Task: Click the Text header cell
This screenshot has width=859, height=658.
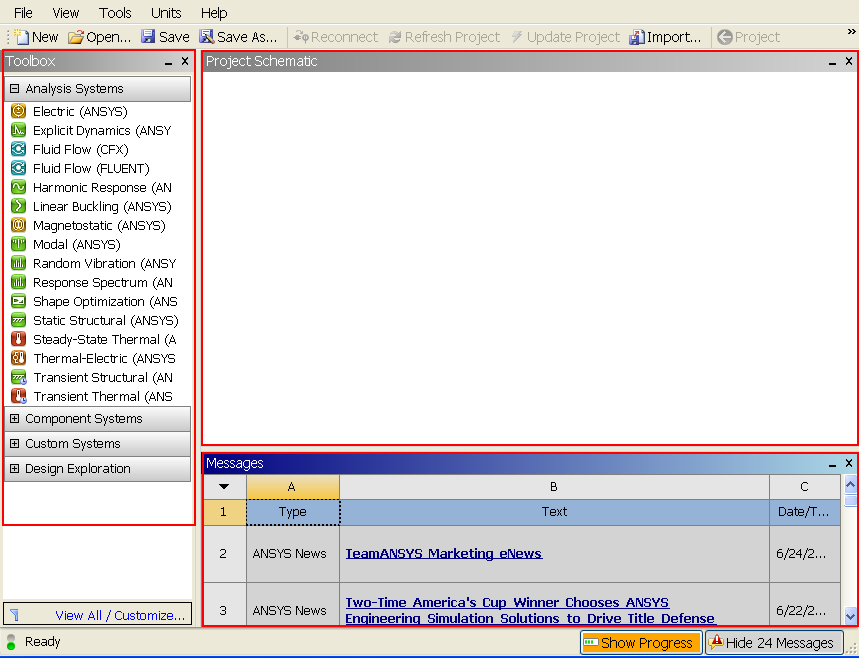Action: [x=554, y=512]
